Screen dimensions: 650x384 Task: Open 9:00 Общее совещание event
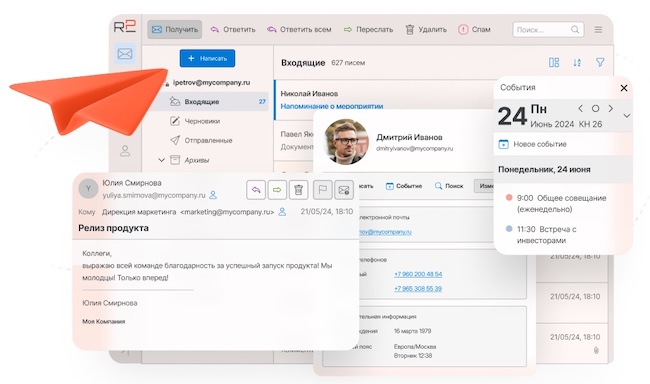(x=557, y=204)
